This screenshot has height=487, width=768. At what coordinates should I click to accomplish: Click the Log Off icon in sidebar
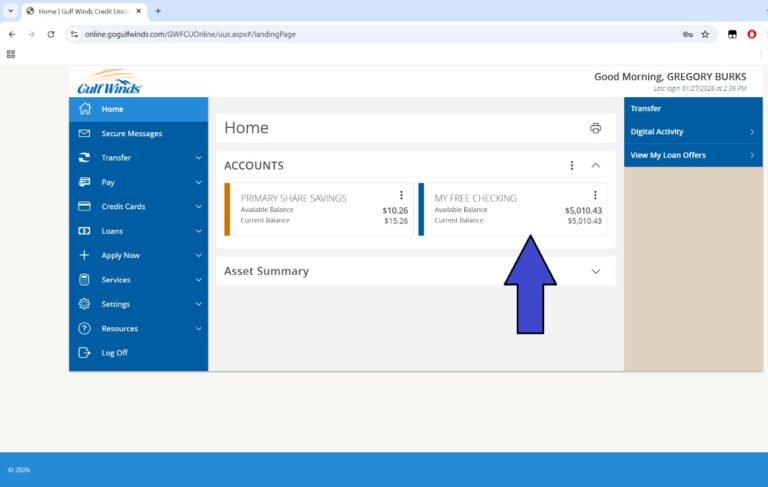84,353
